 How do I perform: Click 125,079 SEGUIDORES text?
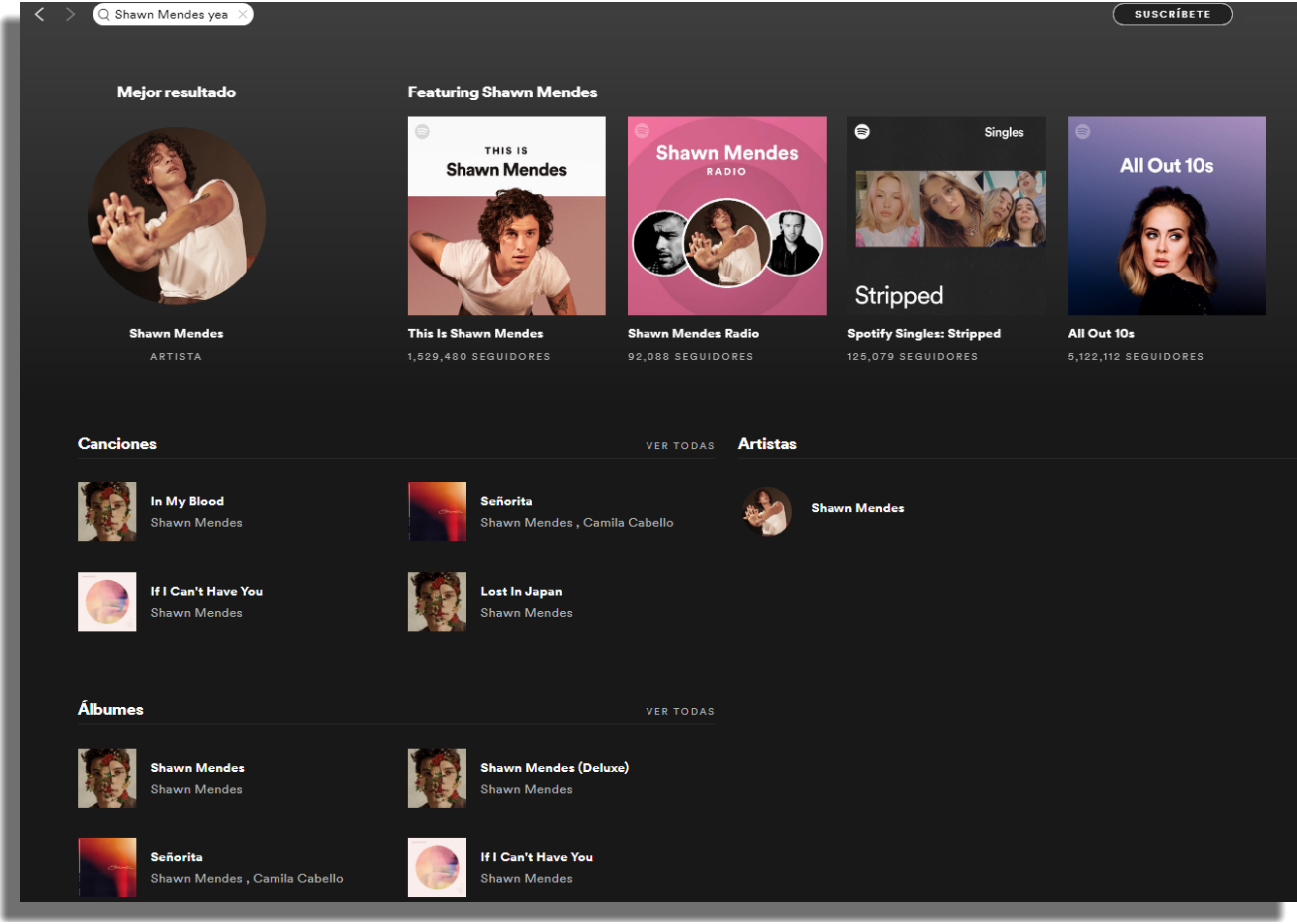[x=912, y=356]
